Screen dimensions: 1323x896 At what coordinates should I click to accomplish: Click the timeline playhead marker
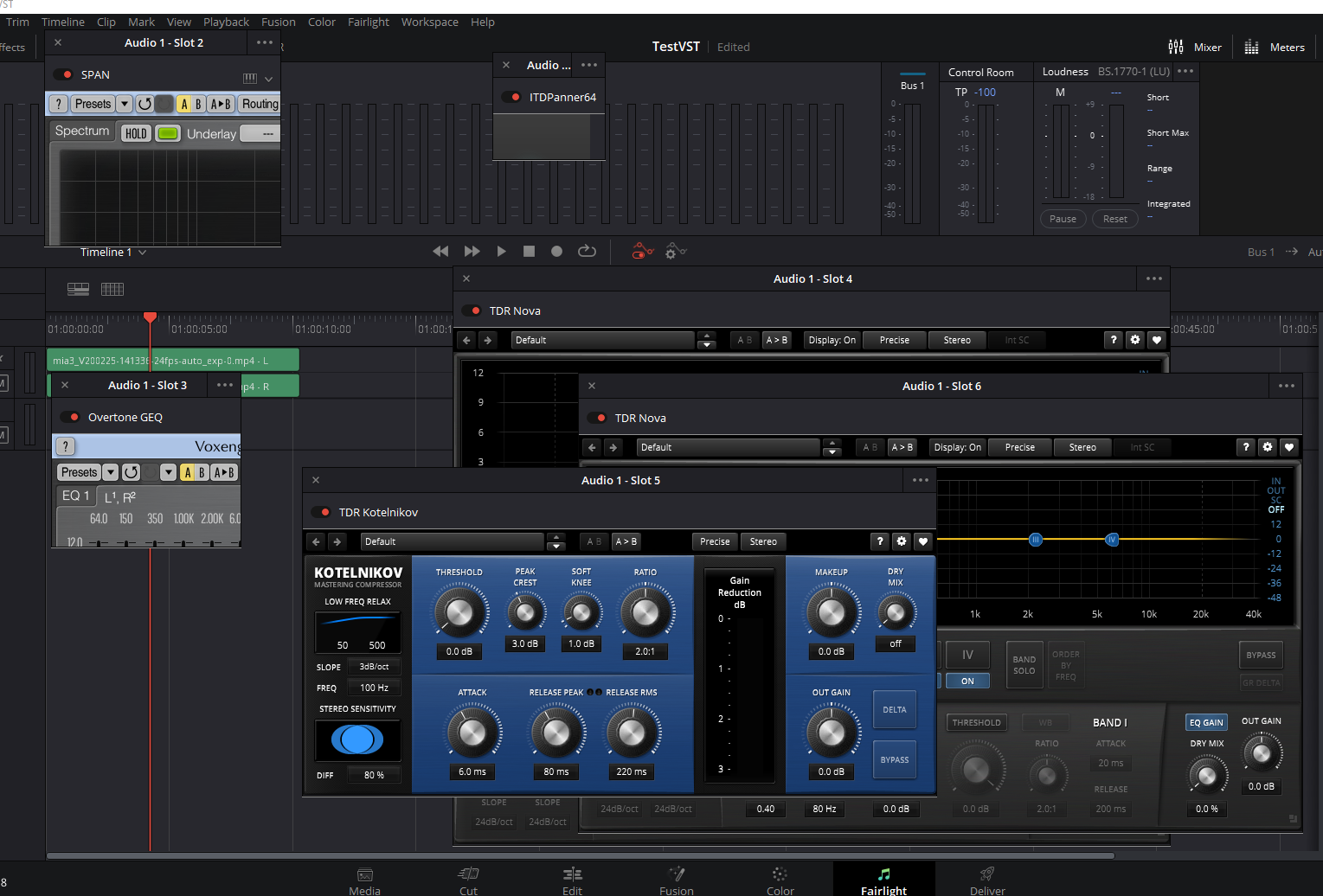[x=151, y=317]
